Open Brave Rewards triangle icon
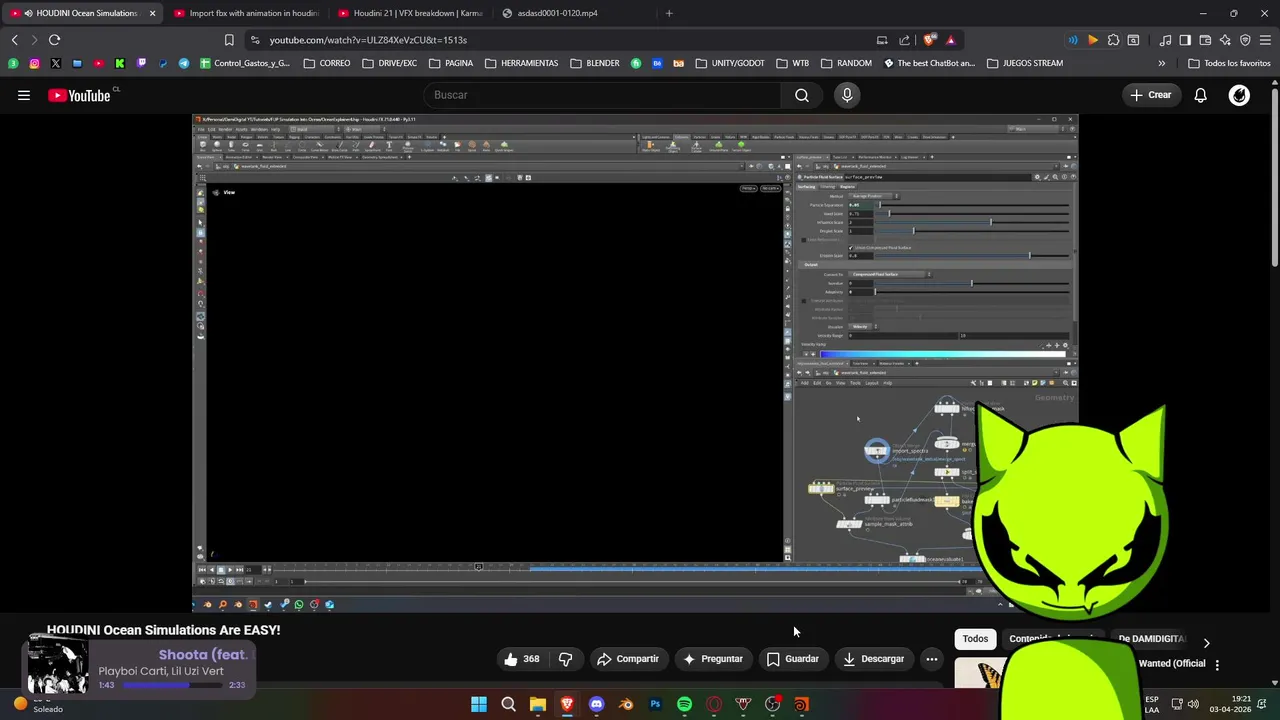This screenshot has height=720, width=1280. click(x=950, y=40)
